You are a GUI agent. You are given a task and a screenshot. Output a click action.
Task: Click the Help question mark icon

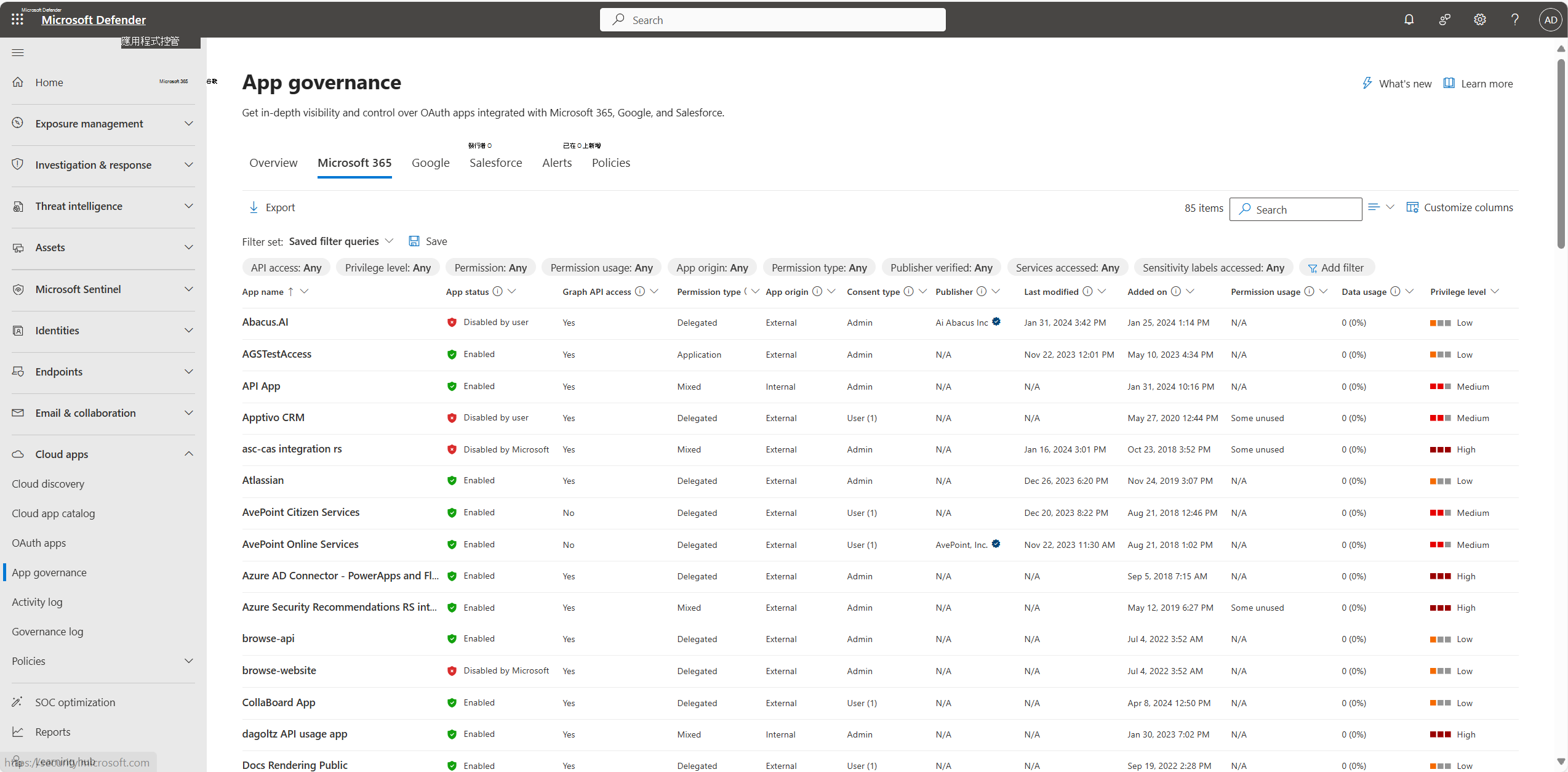pyautogui.click(x=1515, y=19)
